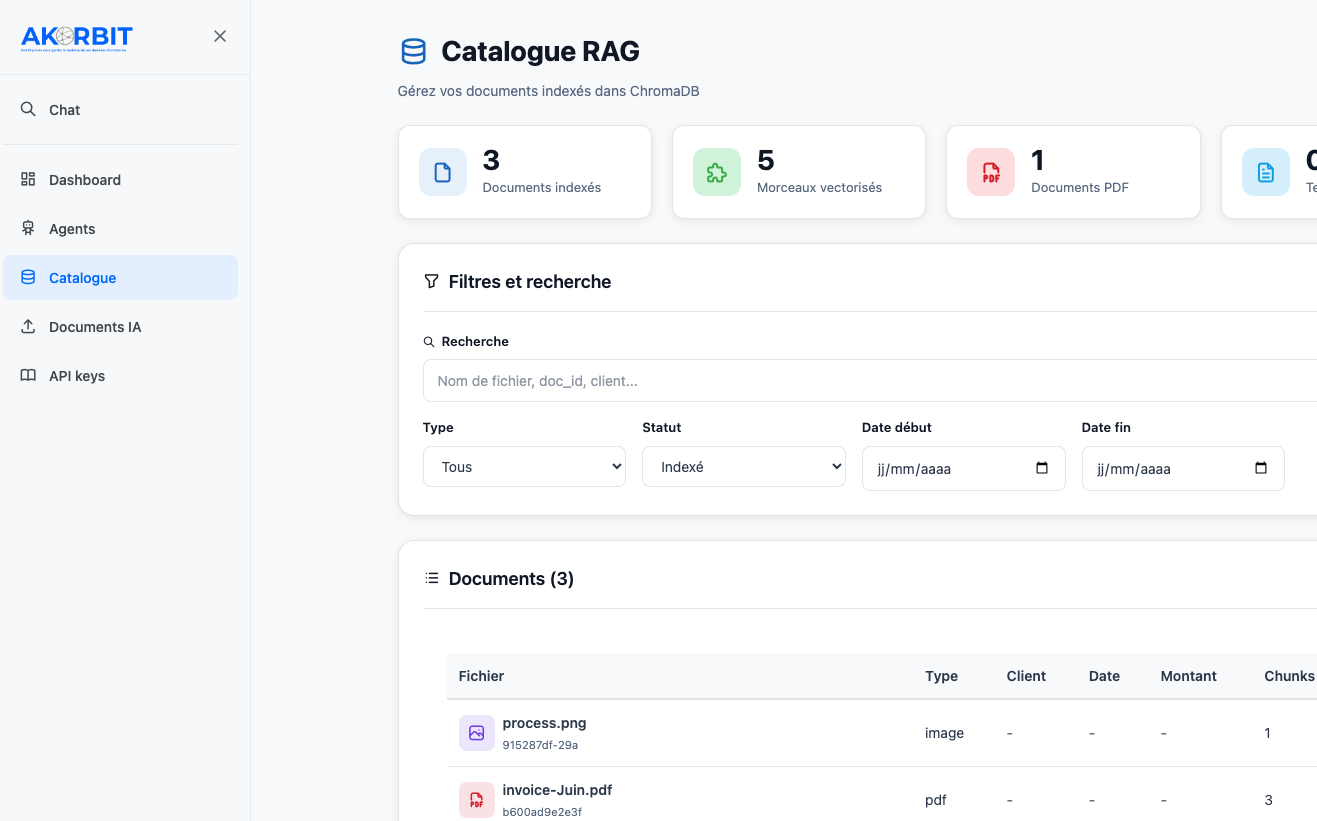
Task: Go to the Dashboard page
Action: (x=84, y=180)
